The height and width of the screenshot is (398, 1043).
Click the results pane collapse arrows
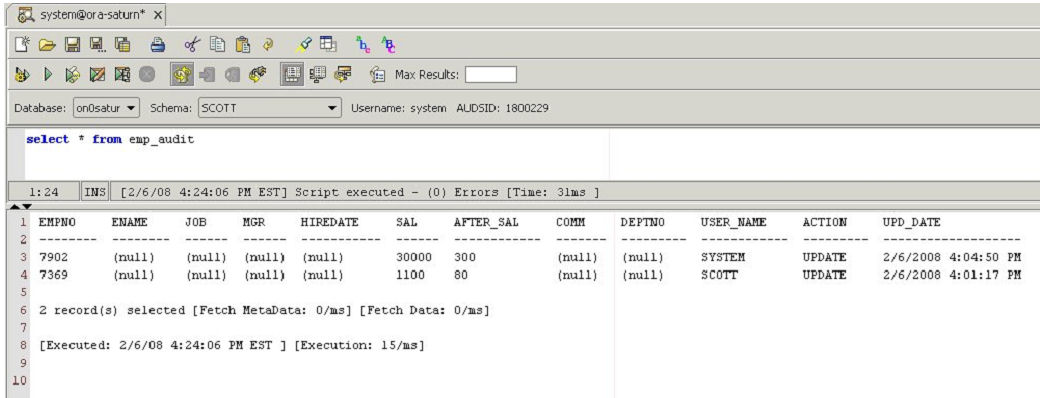22,208
